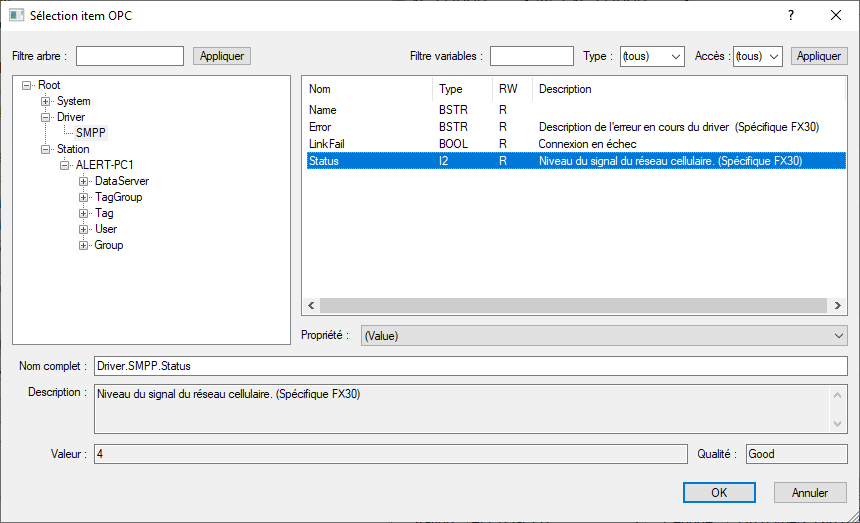Image resolution: width=860 pixels, height=523 pixels.
Task: Expand the System tree node
Action: (45, 101)
